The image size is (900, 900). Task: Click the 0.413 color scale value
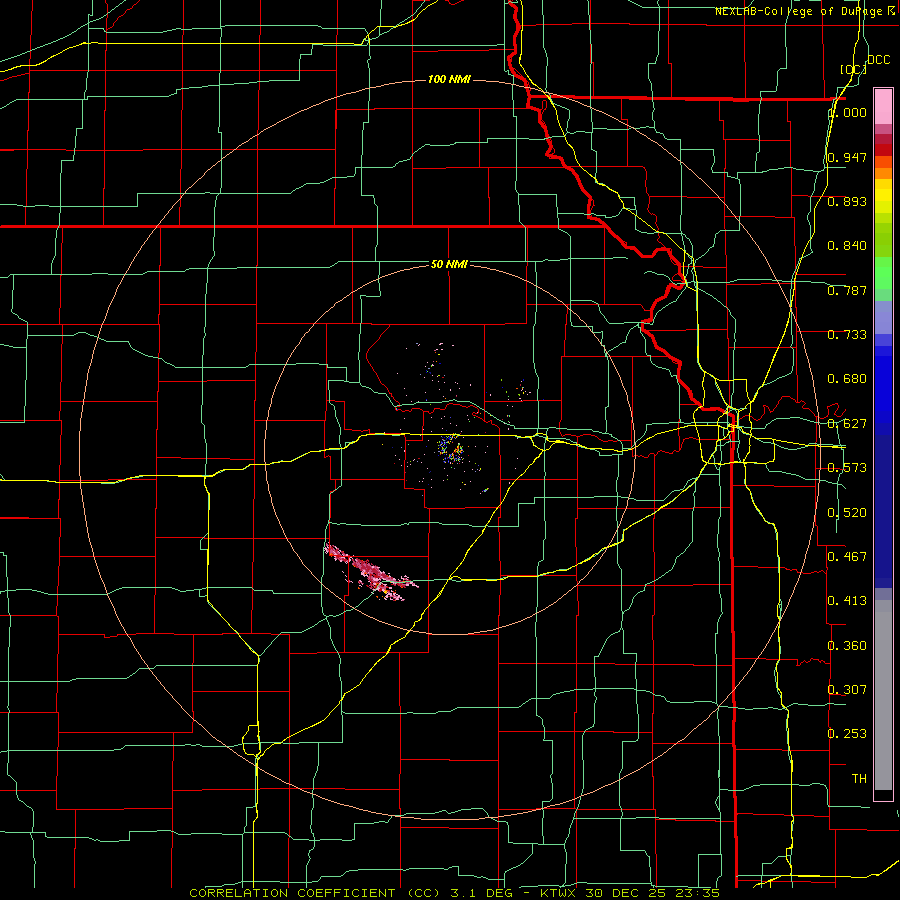[x=847, y=601]
